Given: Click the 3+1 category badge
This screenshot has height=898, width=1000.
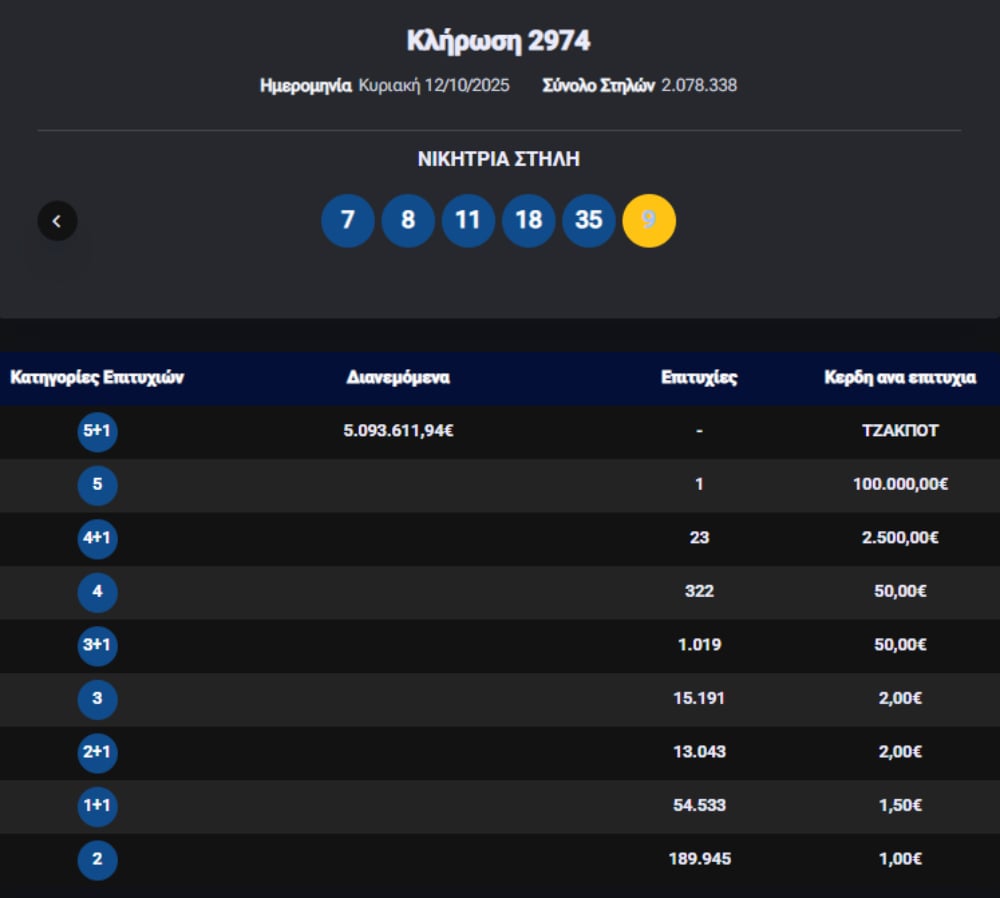Looking at the screenshot, I should pos(97,646).
